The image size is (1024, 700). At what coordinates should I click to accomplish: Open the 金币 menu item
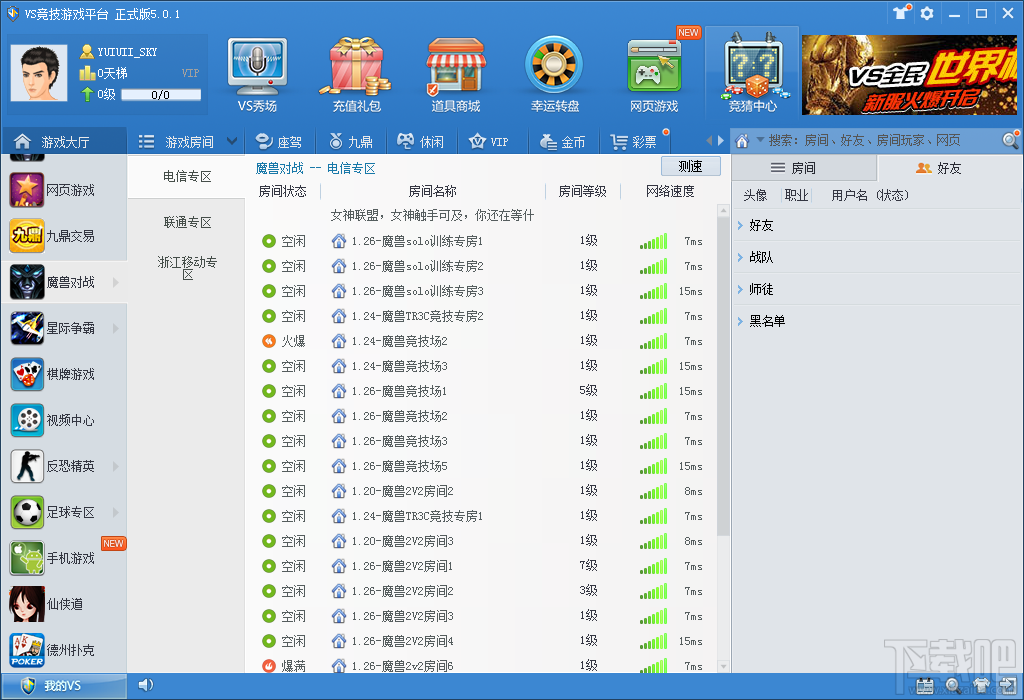(563, 141)
